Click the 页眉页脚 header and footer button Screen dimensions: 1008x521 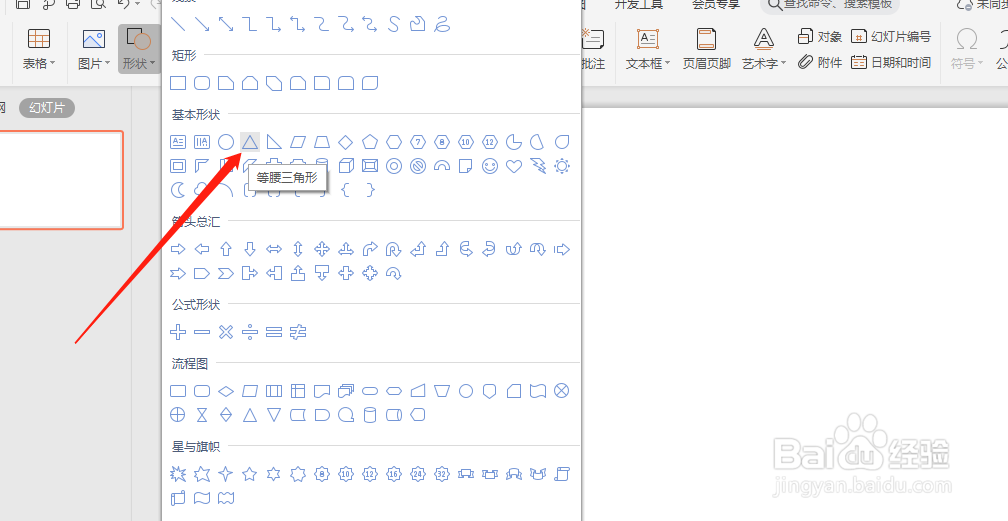[706, 48]
